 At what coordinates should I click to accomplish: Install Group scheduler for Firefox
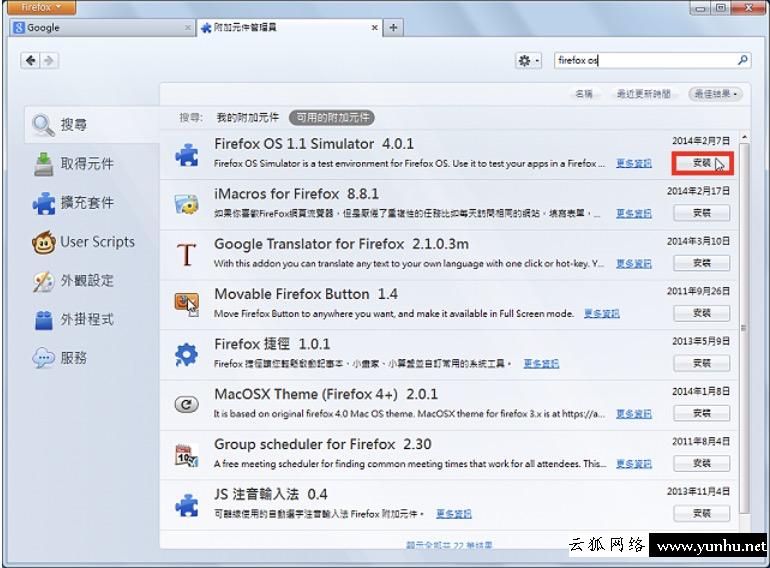702,463
